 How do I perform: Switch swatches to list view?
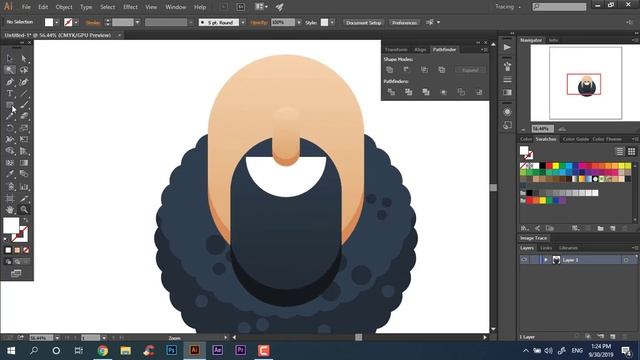click(x=620, y=151)
